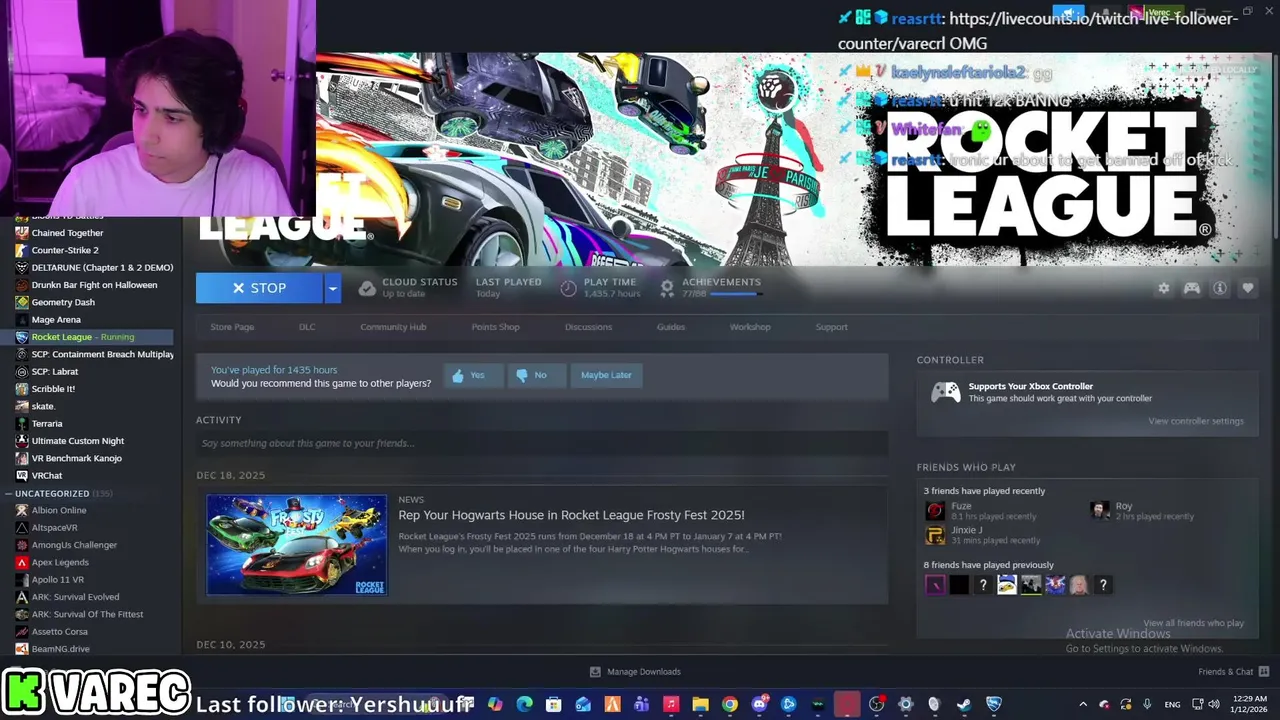The width and height of the screenshot is (1280, 720).
Task: Click the Play Time clock icon
Action: pyautogui.click(x=568, y=288)
